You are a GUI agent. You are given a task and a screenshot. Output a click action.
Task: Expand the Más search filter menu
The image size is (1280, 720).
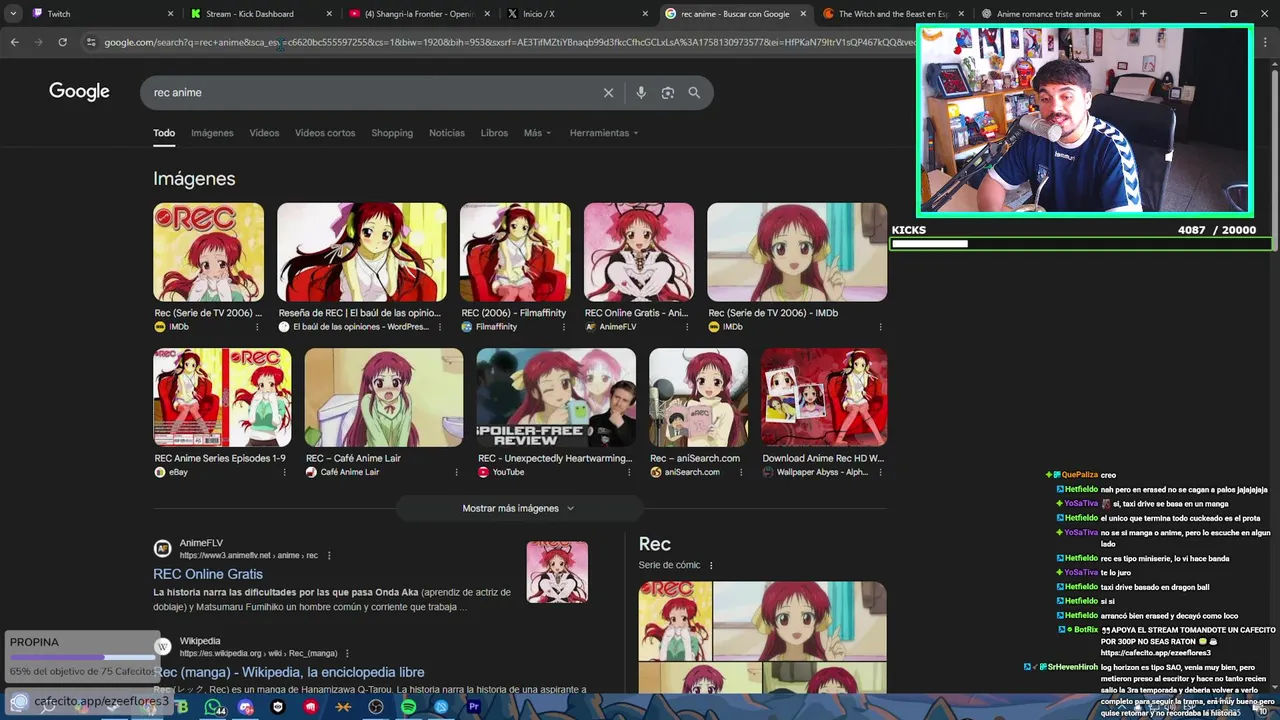tap(537, 133)
